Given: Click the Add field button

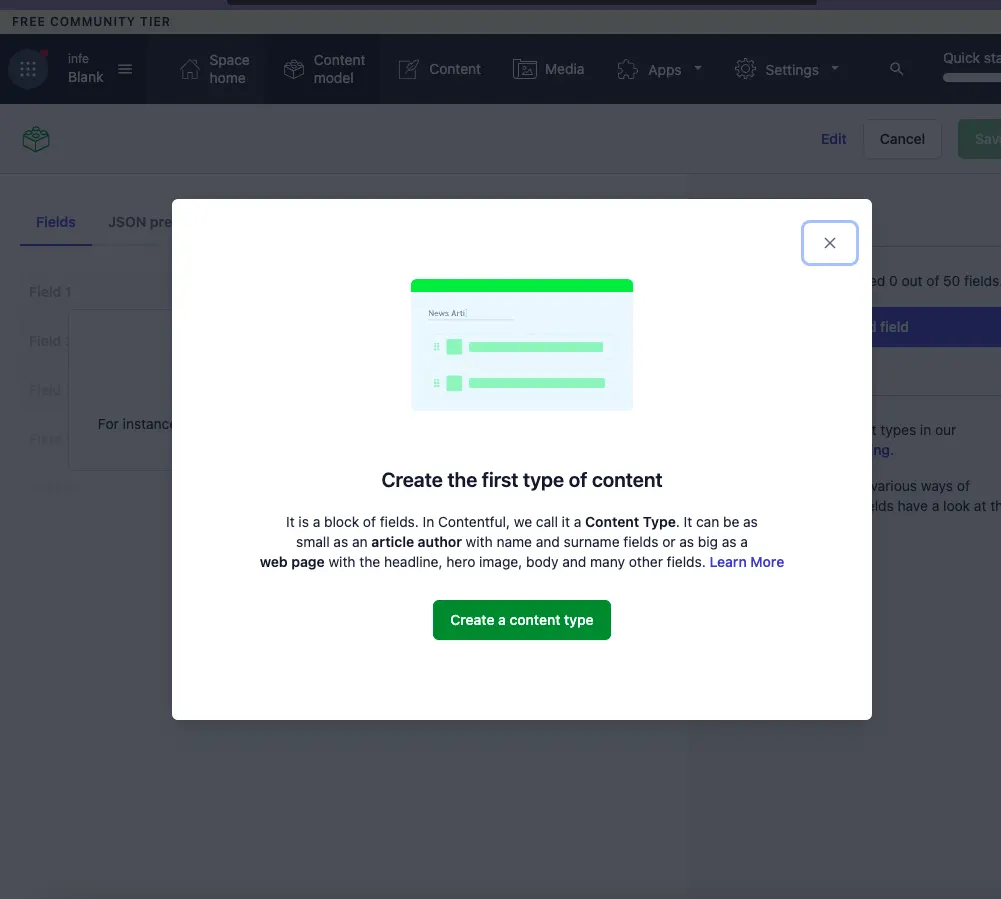Looking at the screenshot, I should click(x=936, y=327).
